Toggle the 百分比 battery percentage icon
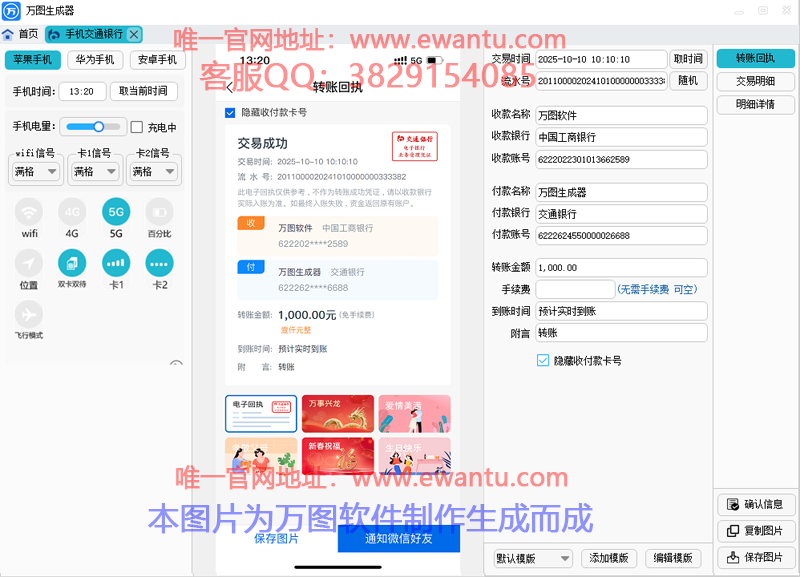800x577 pixels. pyautogui.click(x=159, y=212)
